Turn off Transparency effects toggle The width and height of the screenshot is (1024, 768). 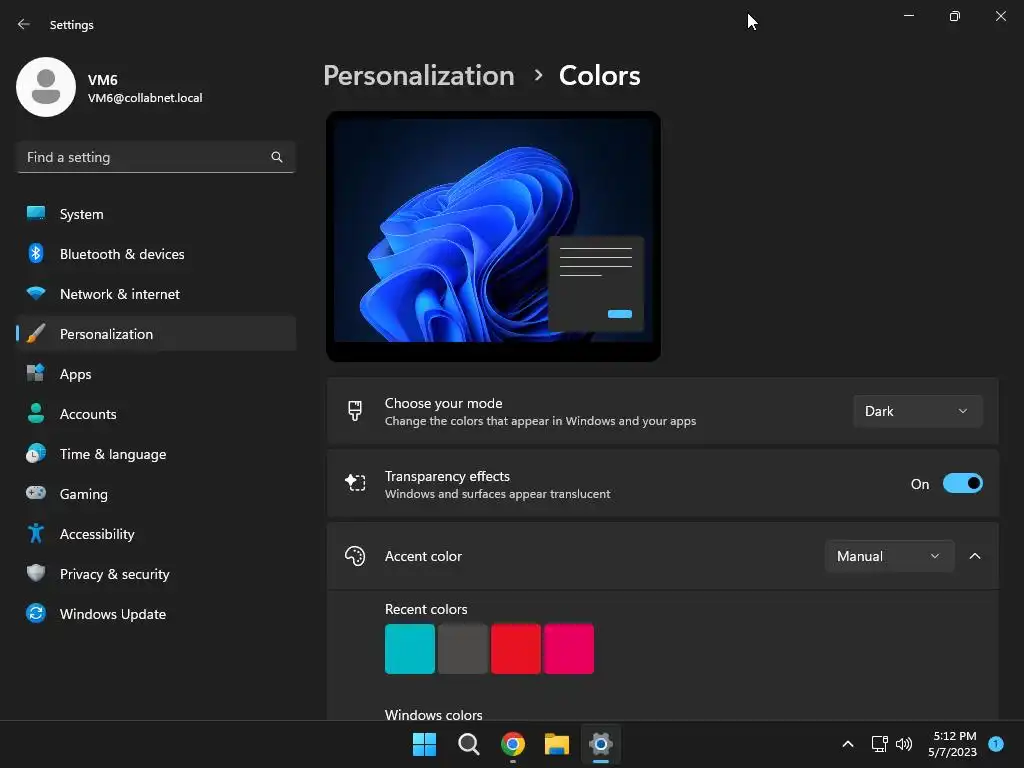pyautogui.click(x=963, y=484)
